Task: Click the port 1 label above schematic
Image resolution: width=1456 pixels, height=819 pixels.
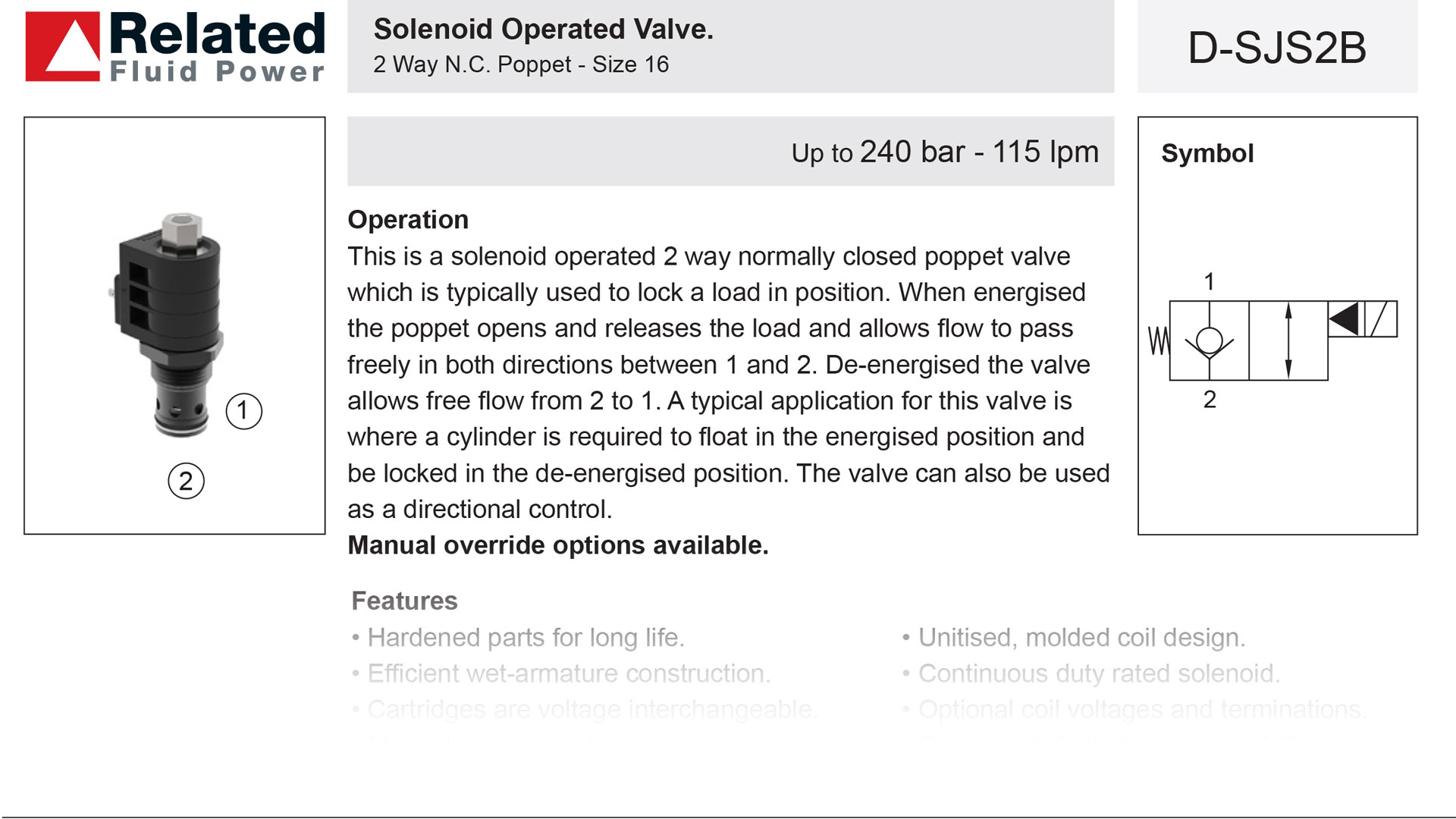Action: click(x=1210, y=282)
